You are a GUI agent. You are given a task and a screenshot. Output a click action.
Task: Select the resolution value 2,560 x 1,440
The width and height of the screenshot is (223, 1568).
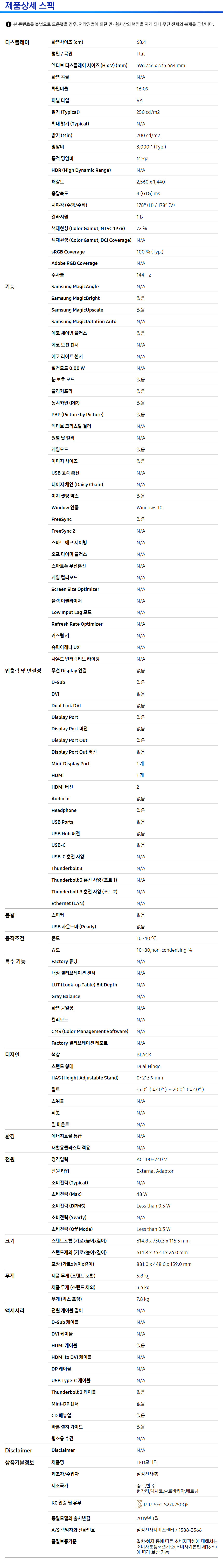tap(150, 182)
